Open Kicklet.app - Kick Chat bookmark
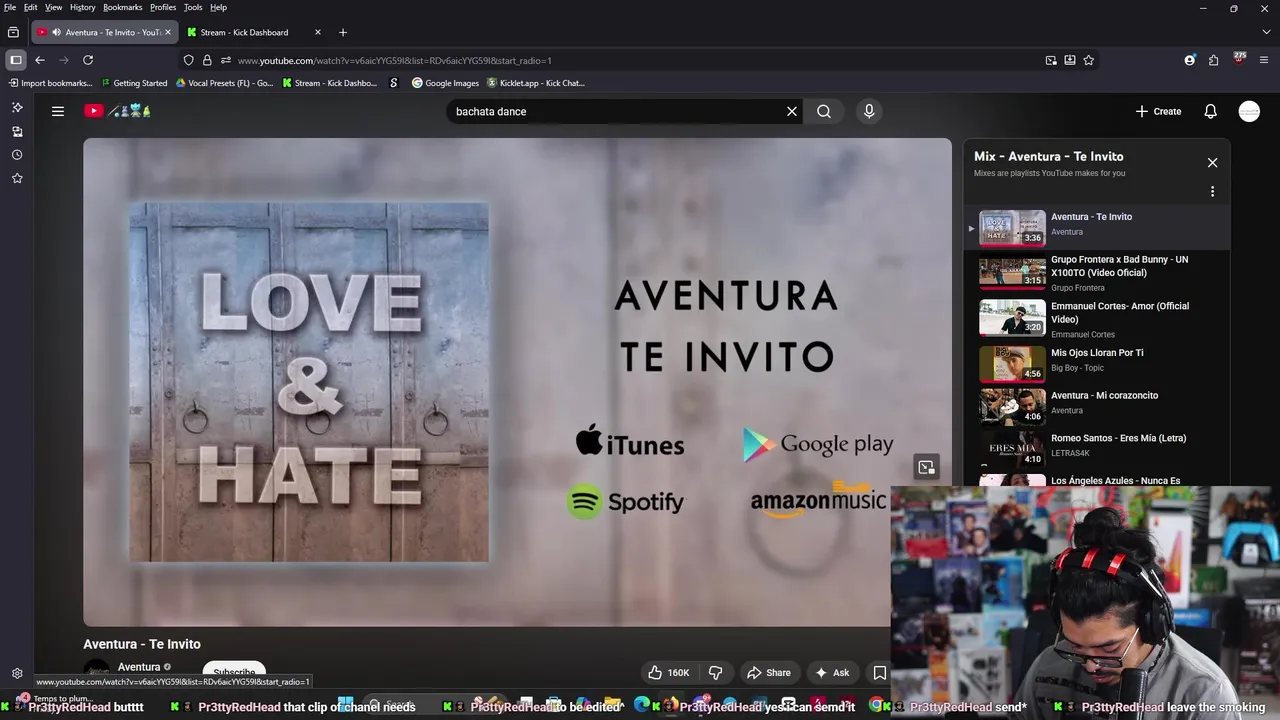Screen dimensions: 1280x720 pos(536,83)
